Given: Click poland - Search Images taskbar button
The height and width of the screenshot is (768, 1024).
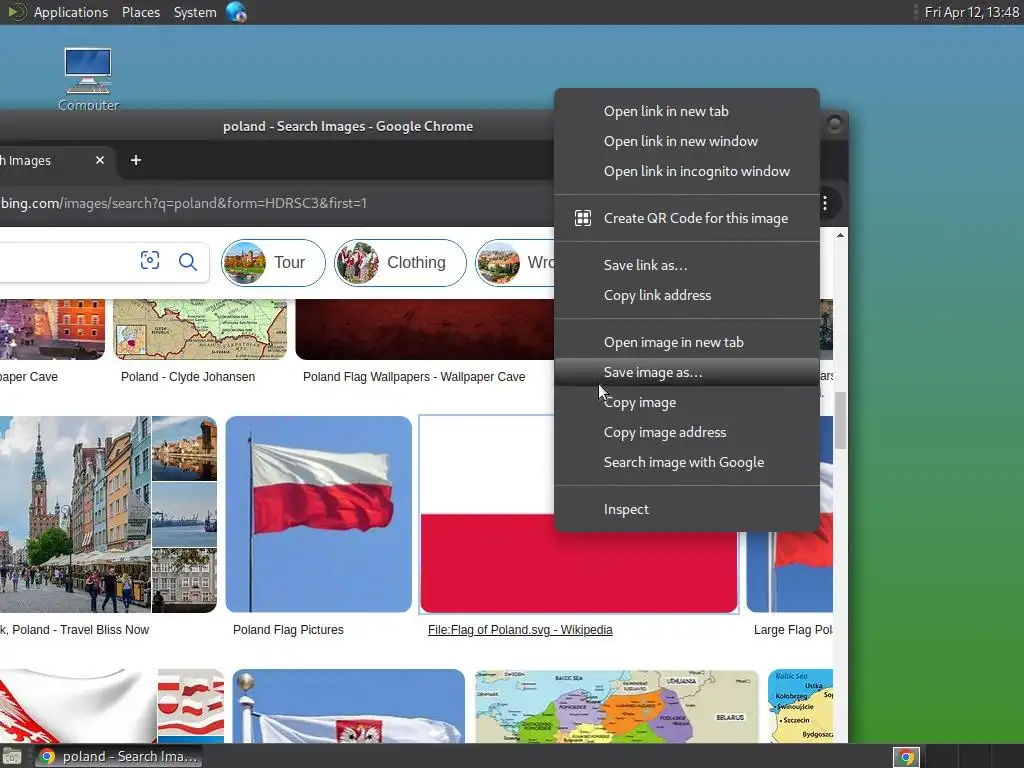Looking at the screenshot, I should click(118, 757).
